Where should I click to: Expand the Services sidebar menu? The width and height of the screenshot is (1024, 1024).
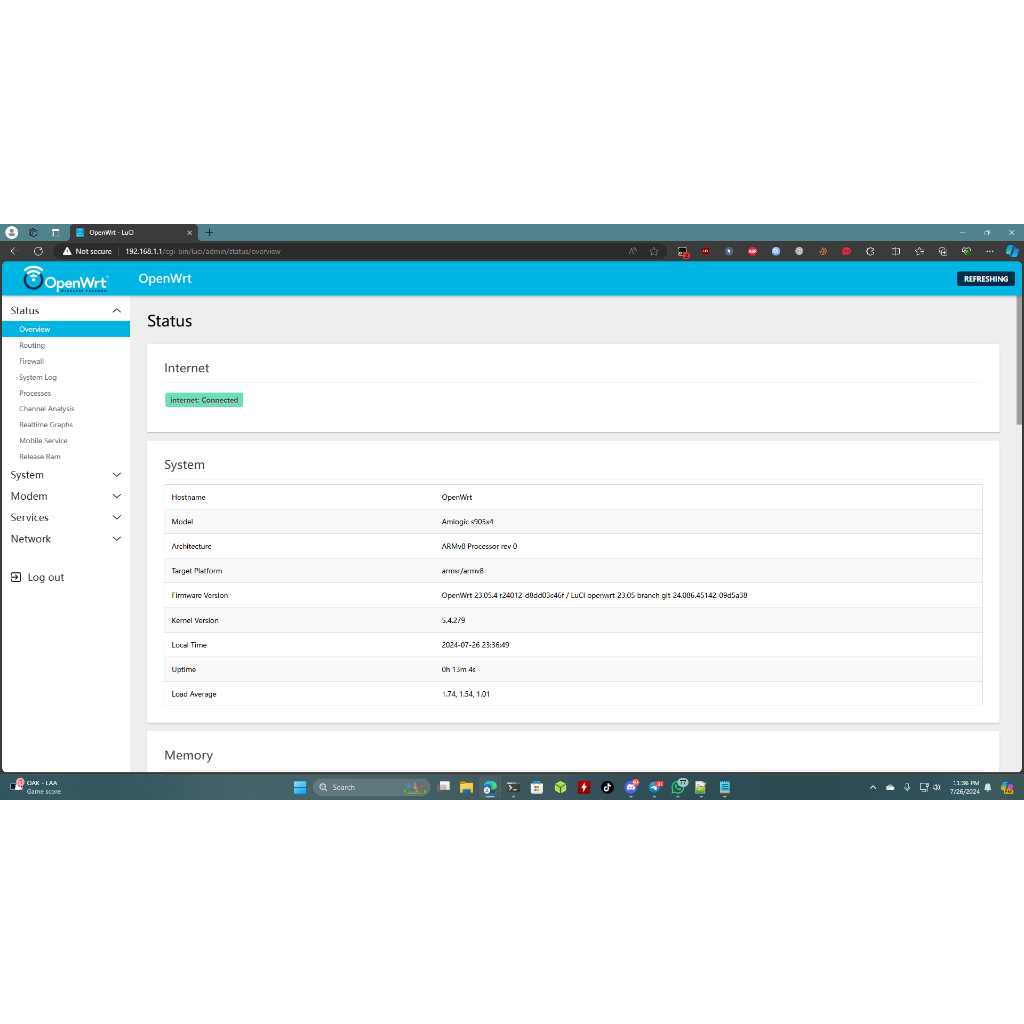(x=65, y=518)
